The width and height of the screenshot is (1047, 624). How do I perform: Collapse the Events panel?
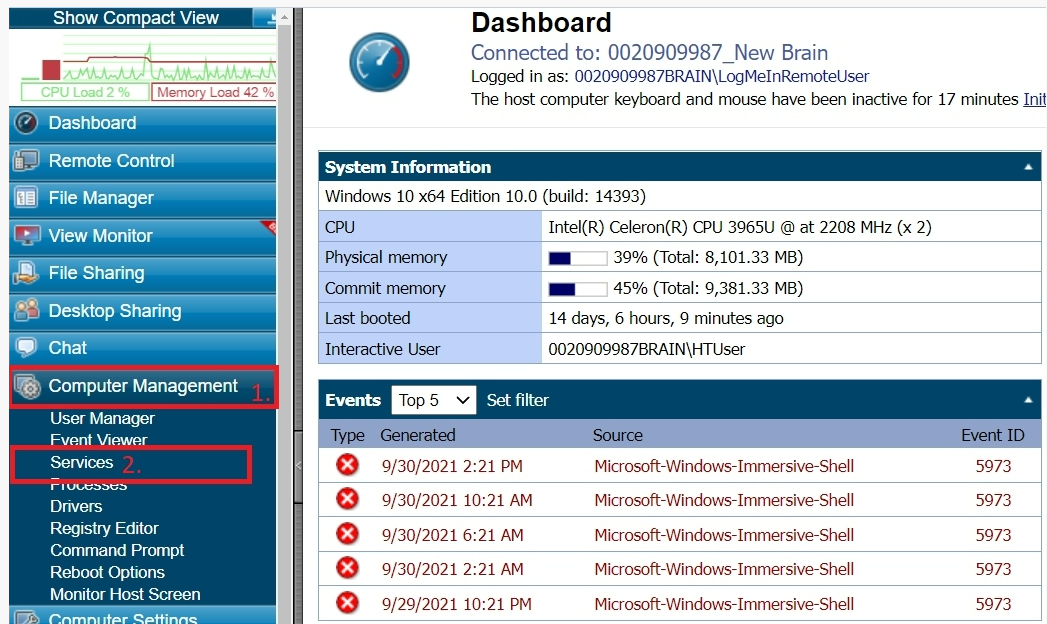point(1029,400)
